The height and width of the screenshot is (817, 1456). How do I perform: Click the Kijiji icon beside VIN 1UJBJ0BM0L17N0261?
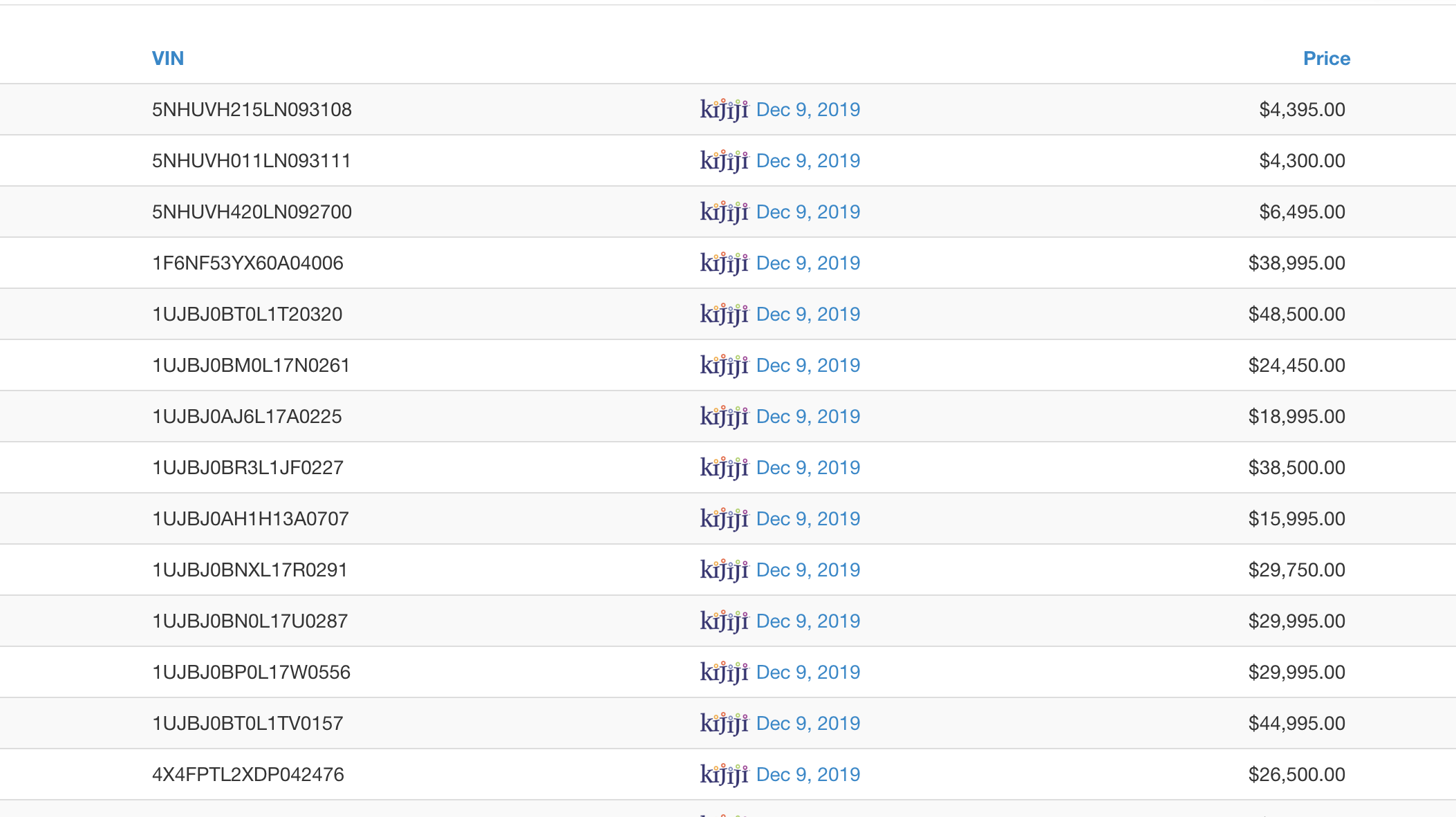click(723, 365)
